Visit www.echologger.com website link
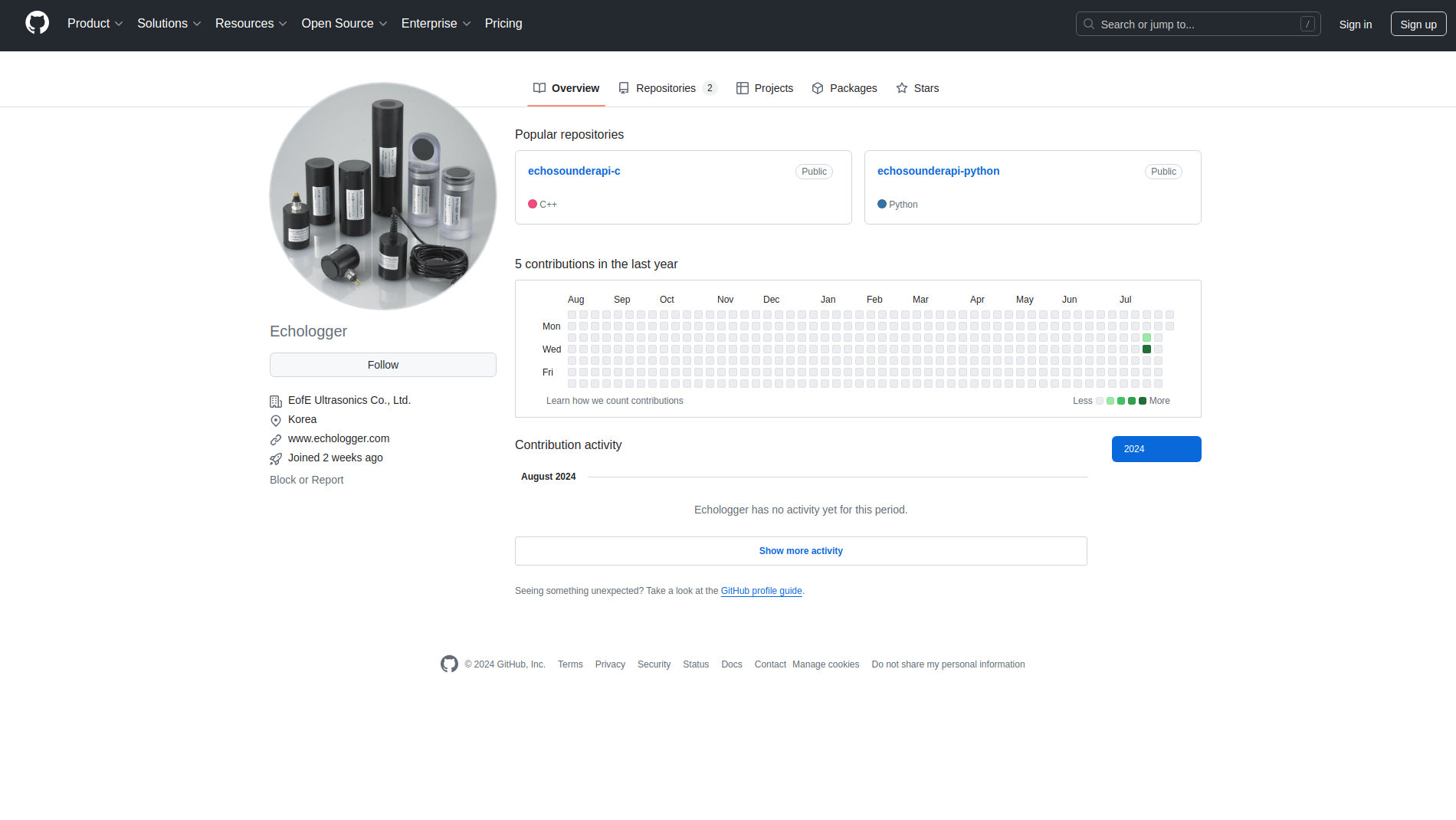The width and height of the screenshot is (1456, 820). (x=339, y=438)
